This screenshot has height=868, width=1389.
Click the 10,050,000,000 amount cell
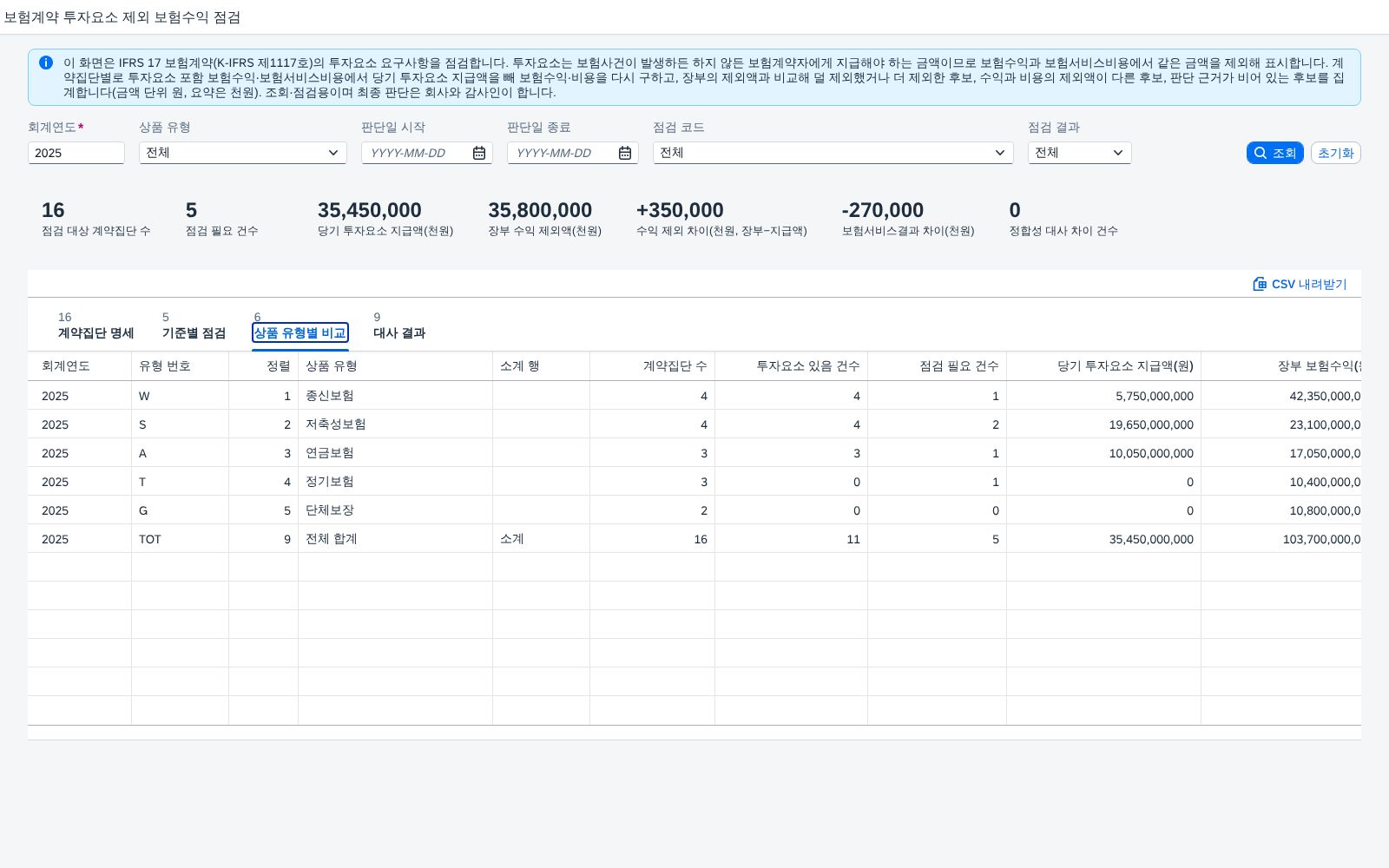point(1104,453)
